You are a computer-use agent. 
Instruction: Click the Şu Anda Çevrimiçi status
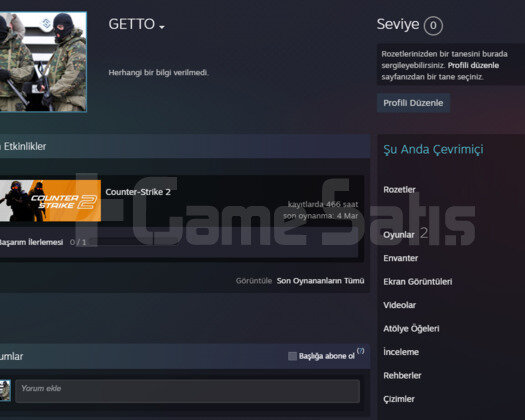[433, 149]
